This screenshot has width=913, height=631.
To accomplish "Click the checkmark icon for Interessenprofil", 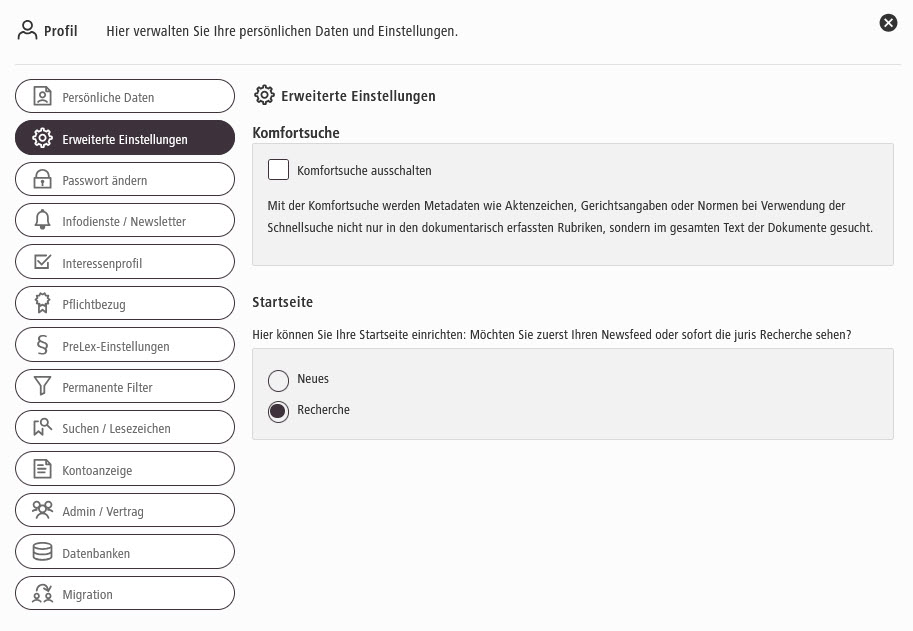I will click(x=42, y=263).
